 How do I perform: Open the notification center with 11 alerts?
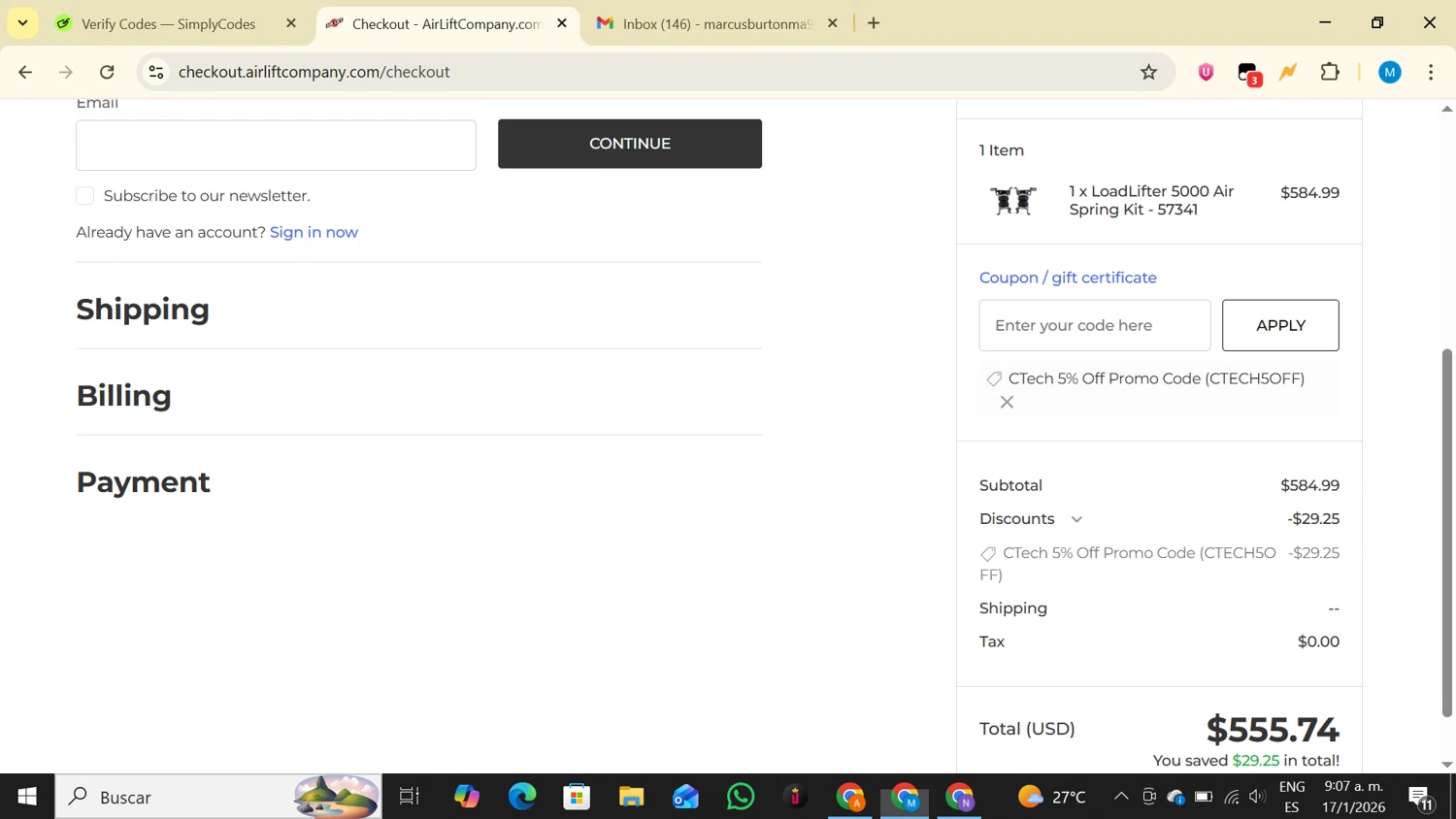click(1422, 798)
